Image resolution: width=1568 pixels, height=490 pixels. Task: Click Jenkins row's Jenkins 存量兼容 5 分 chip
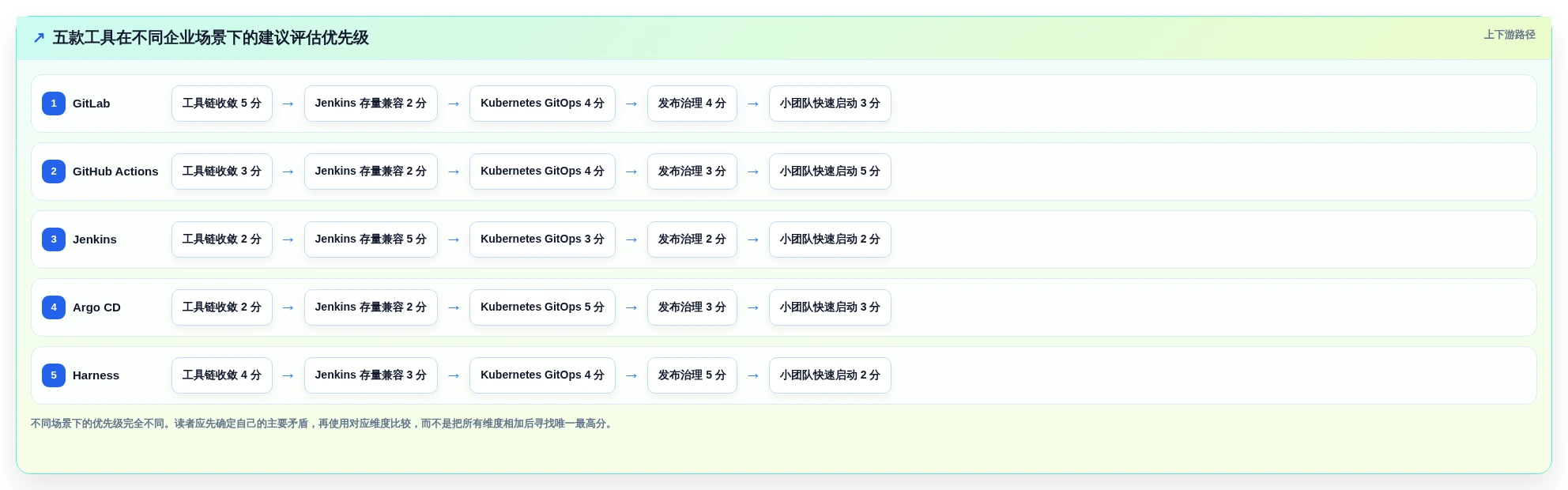tap(371, 239)
